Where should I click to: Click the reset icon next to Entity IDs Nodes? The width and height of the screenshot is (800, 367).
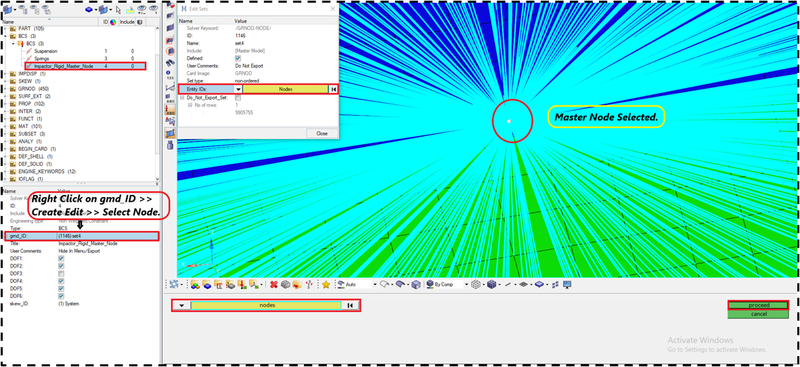[x=333, y=89]
